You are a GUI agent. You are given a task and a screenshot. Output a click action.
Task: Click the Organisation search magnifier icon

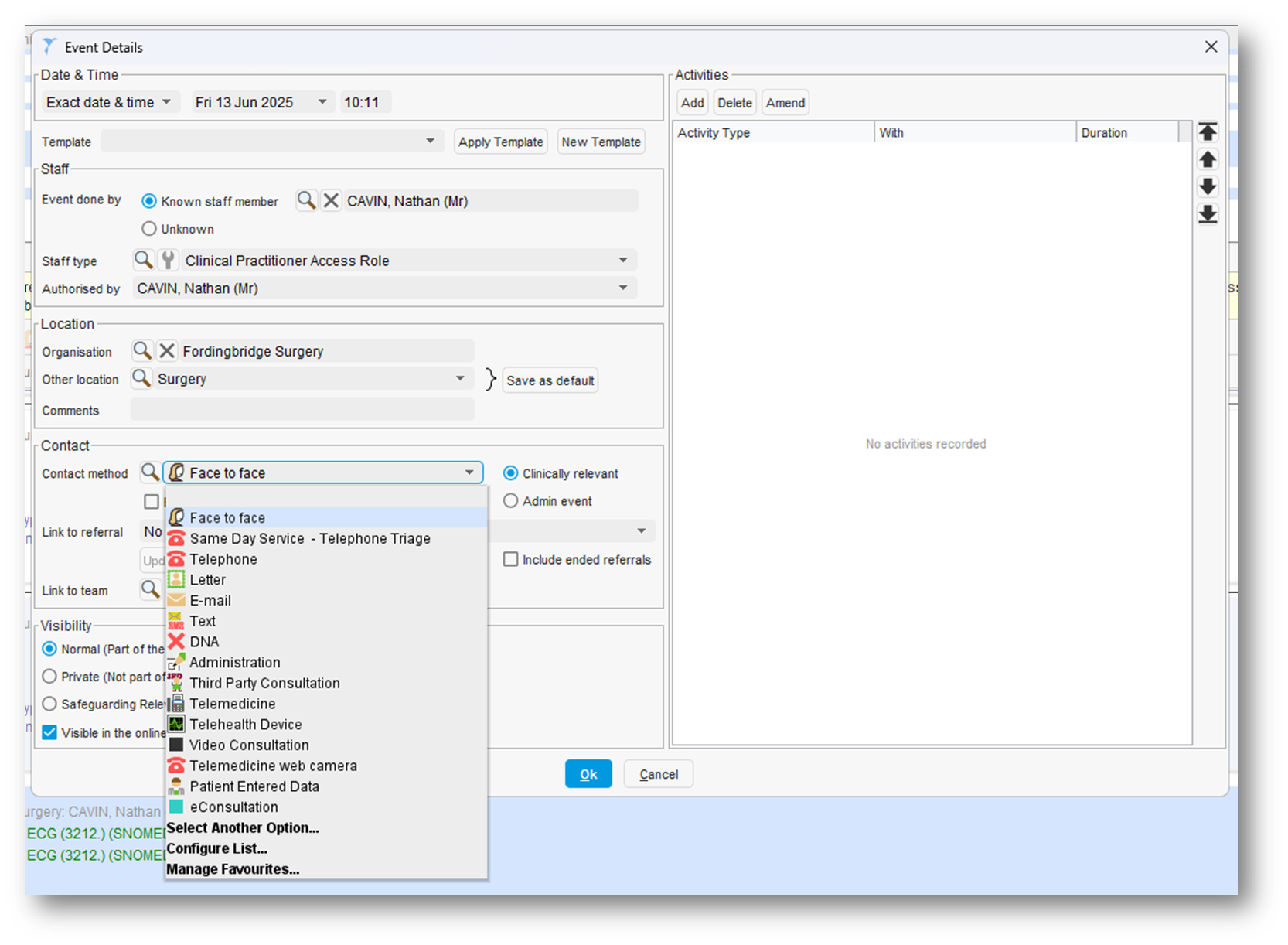[142, 351]
